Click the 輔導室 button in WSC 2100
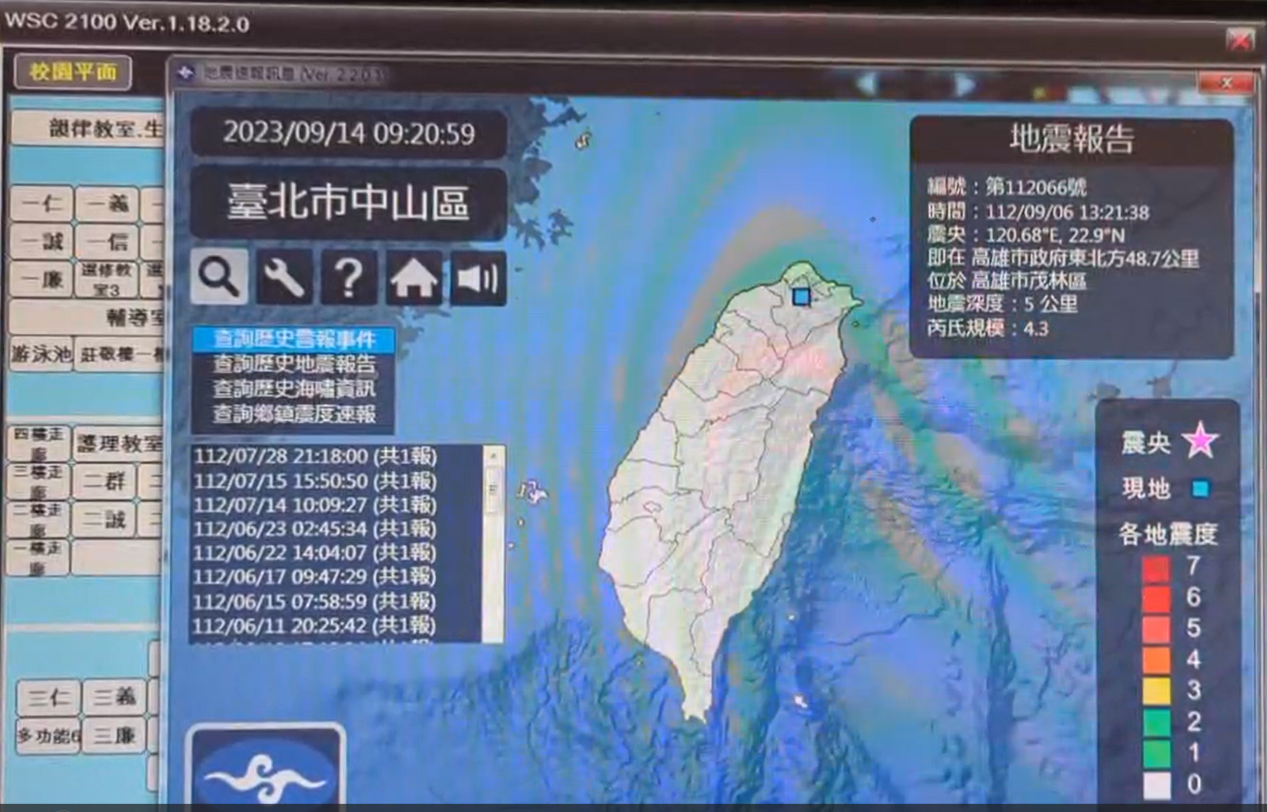 click(88, 317)
